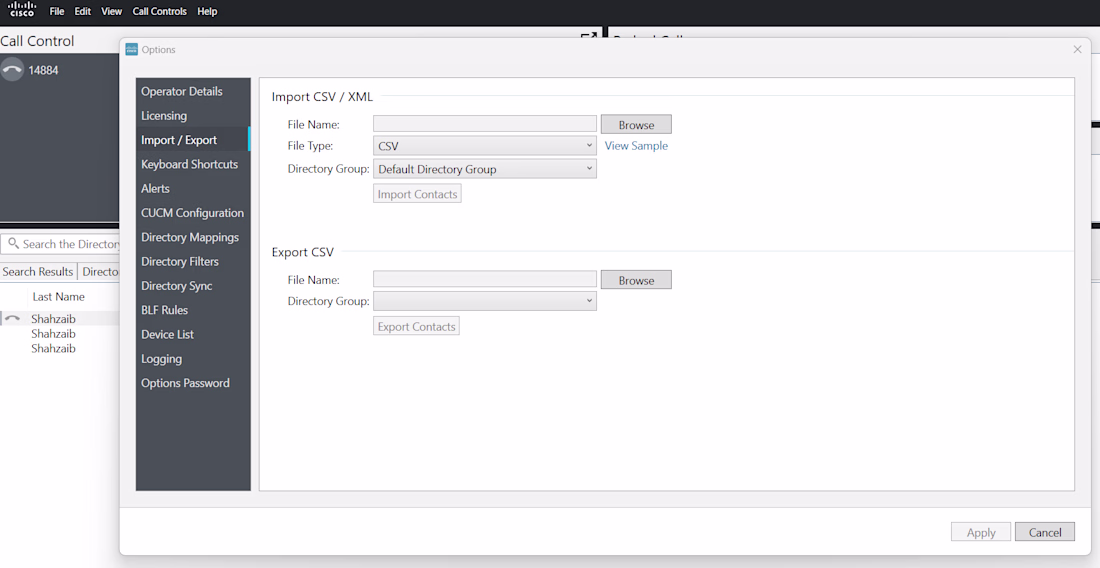Click the Options dialog title icon
Screen dimensions: 1100x568
pos(131,49)
